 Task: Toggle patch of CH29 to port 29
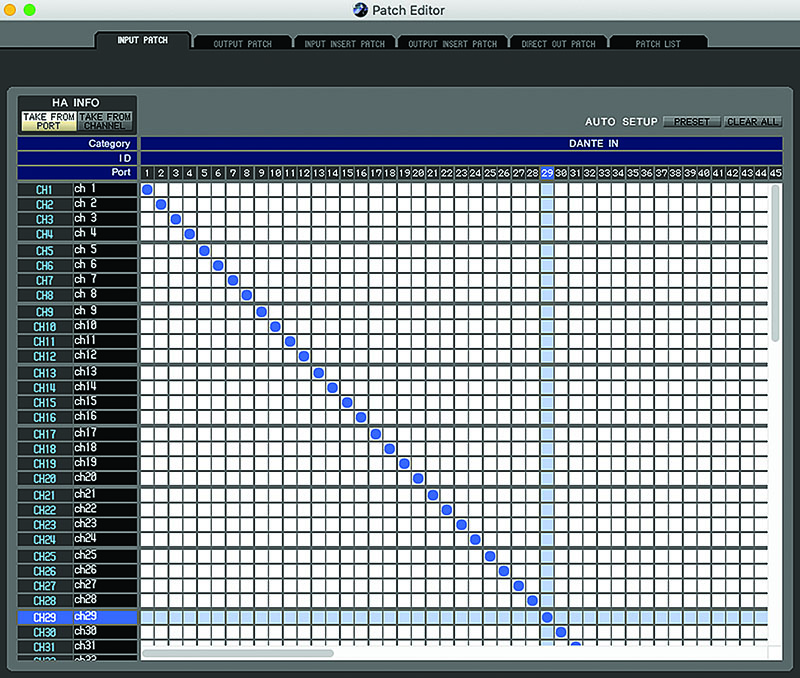click(547, 617)
